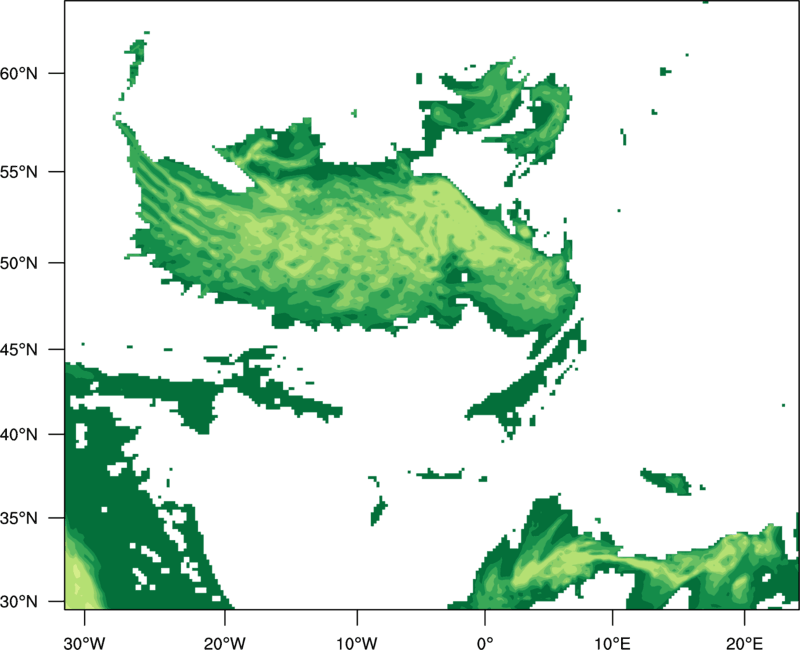Click the 20°E longitude label

click(744, 643)
